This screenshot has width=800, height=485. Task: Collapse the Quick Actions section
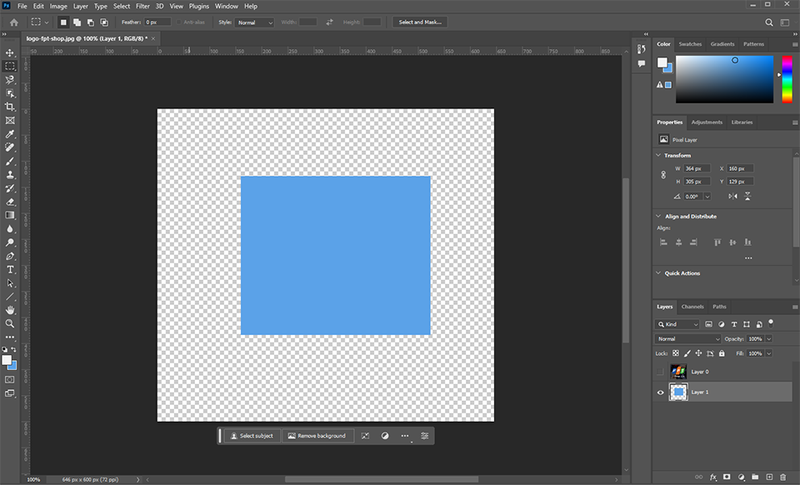click(x=658, y=273)
